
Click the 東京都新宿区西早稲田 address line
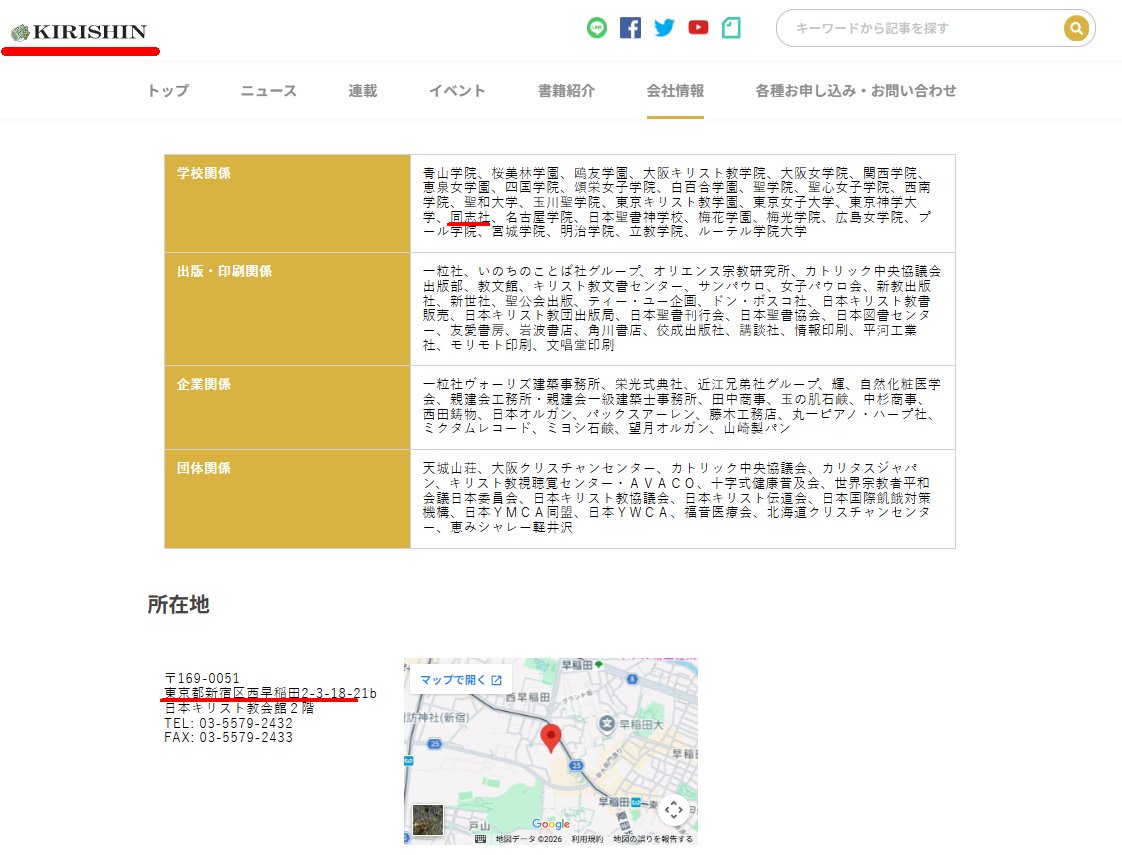pos(270,693)
